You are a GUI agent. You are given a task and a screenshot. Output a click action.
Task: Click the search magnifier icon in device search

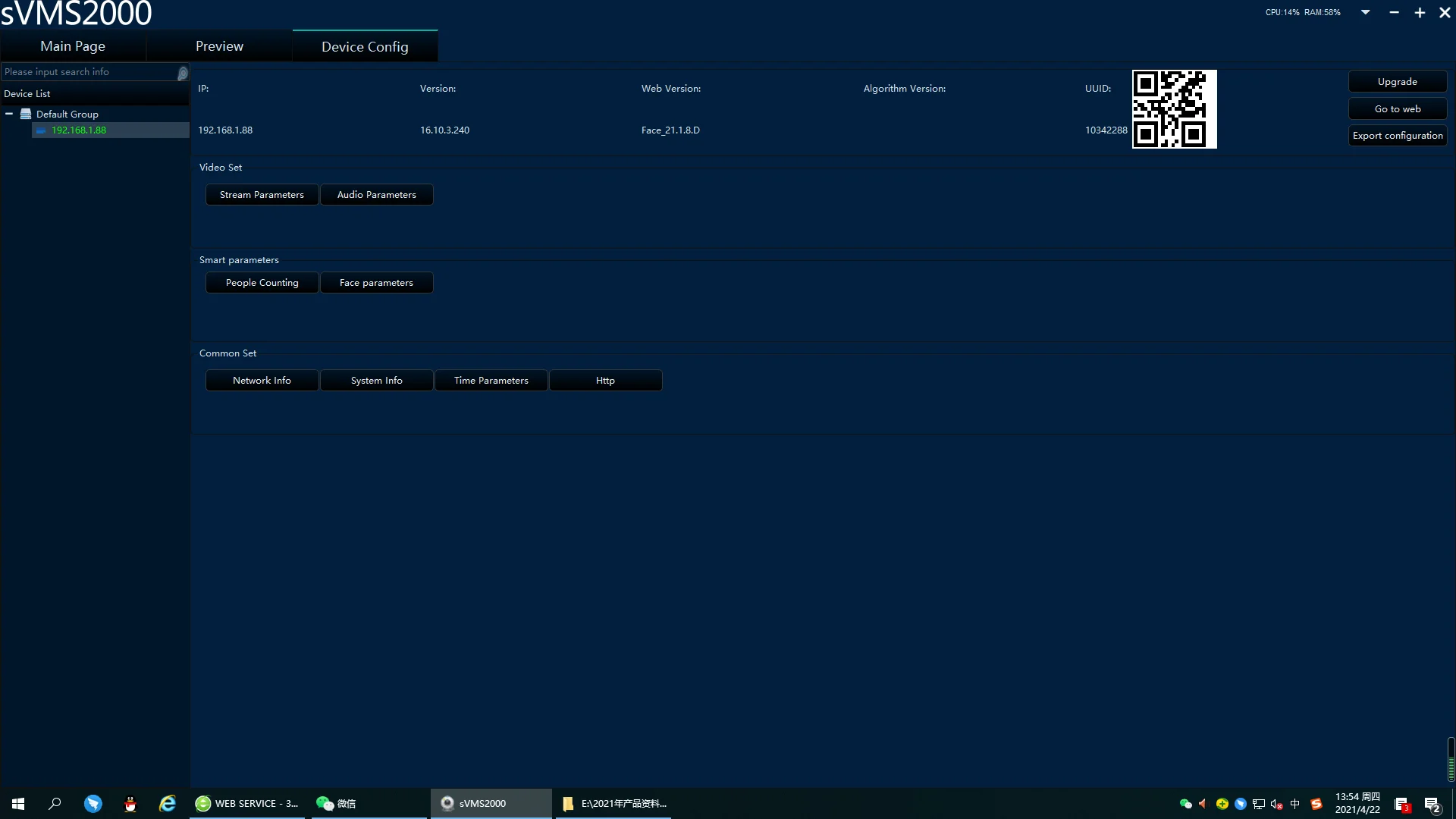pos(183,73)
